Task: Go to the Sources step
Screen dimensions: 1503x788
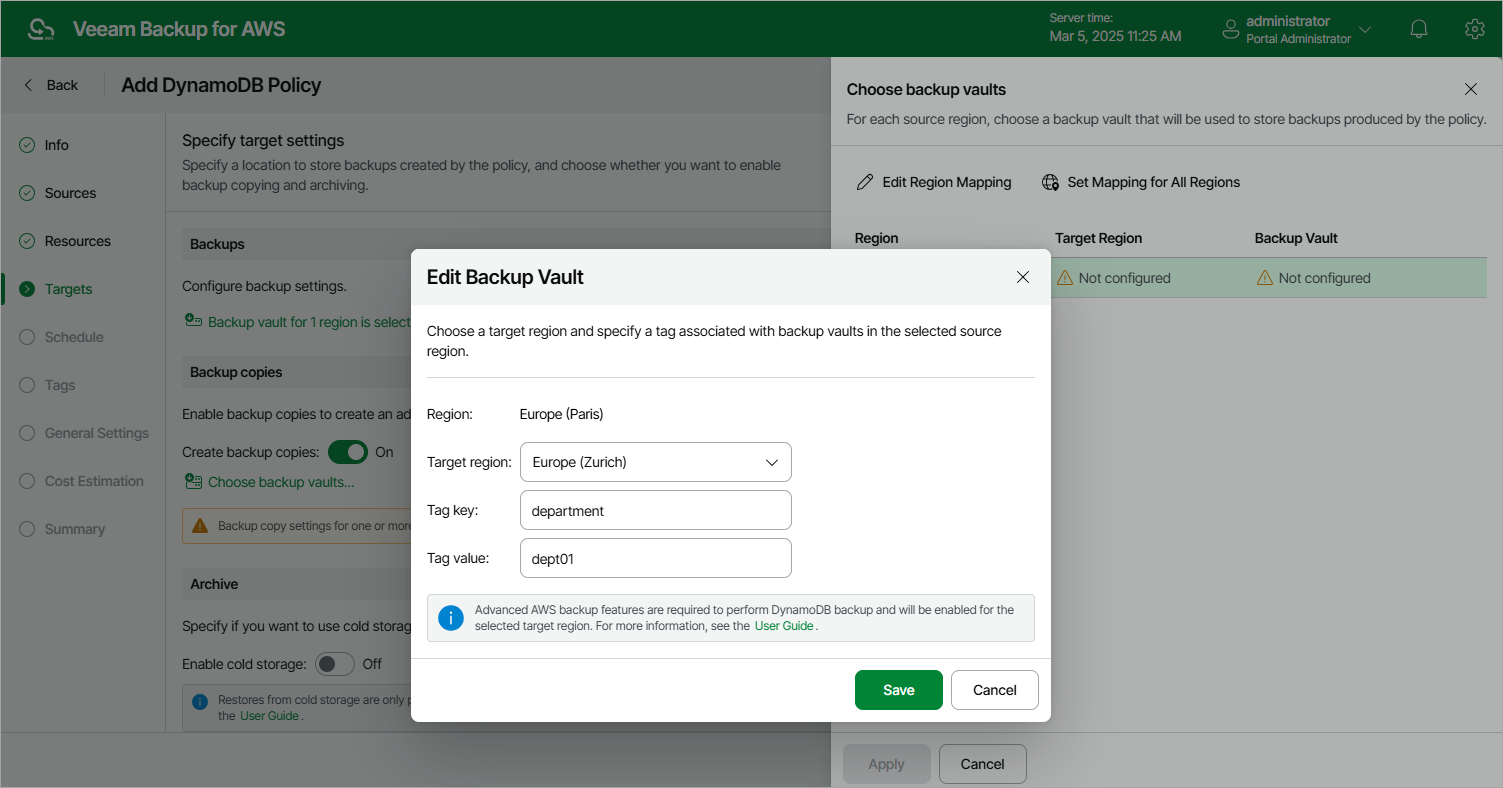Action: 70,193
